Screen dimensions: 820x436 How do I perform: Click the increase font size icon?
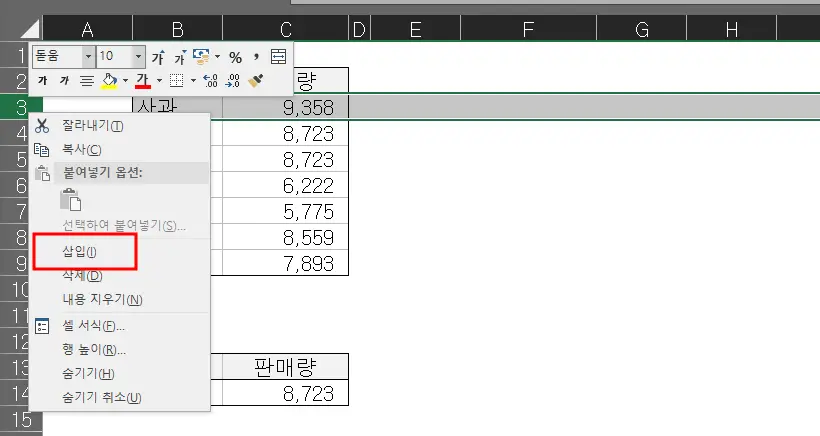(x=158, y=56)
